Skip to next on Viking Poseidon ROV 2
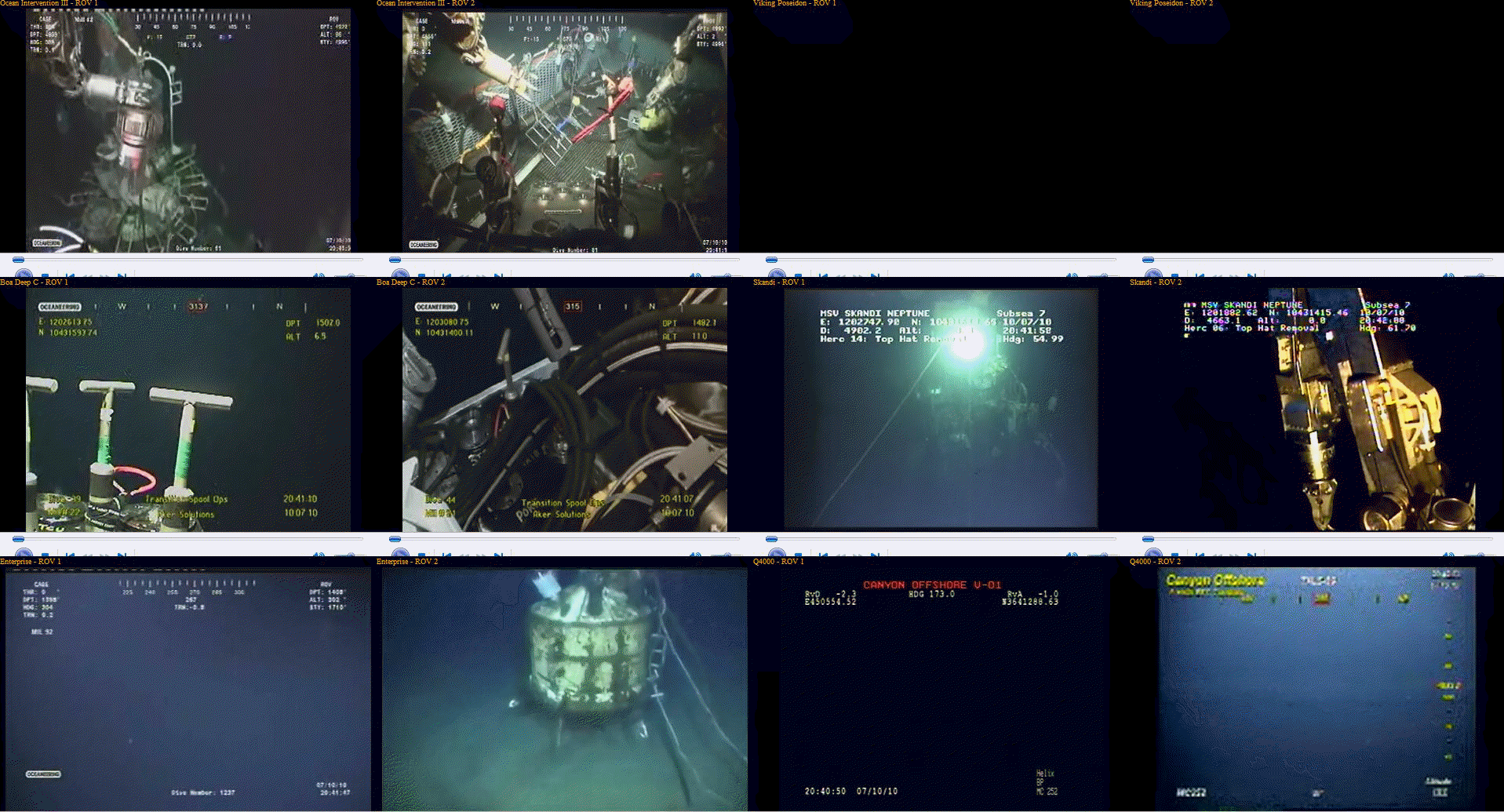 pos(1252,275)
